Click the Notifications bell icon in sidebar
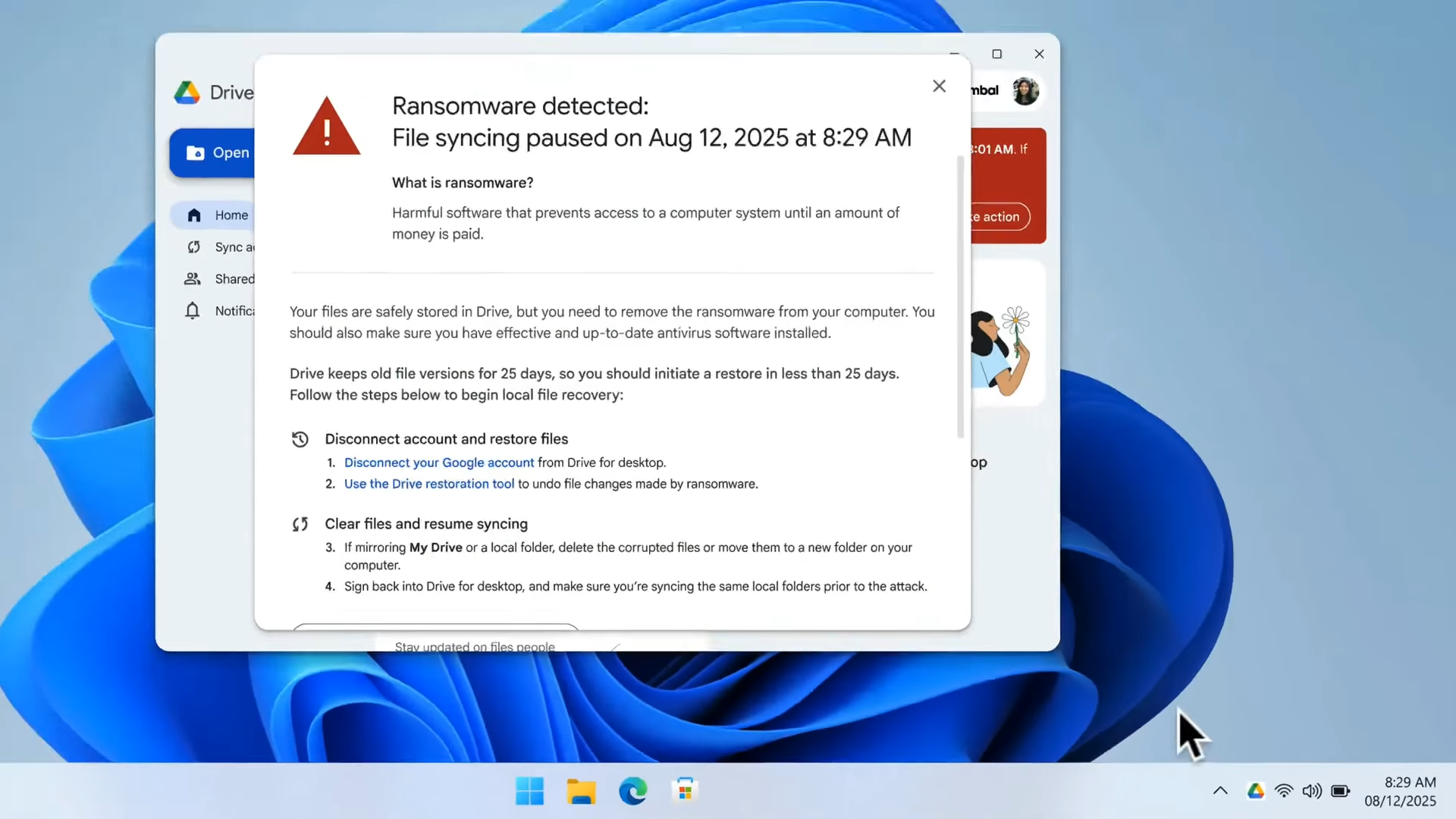1456x819 pixels. tap(192, 311)
